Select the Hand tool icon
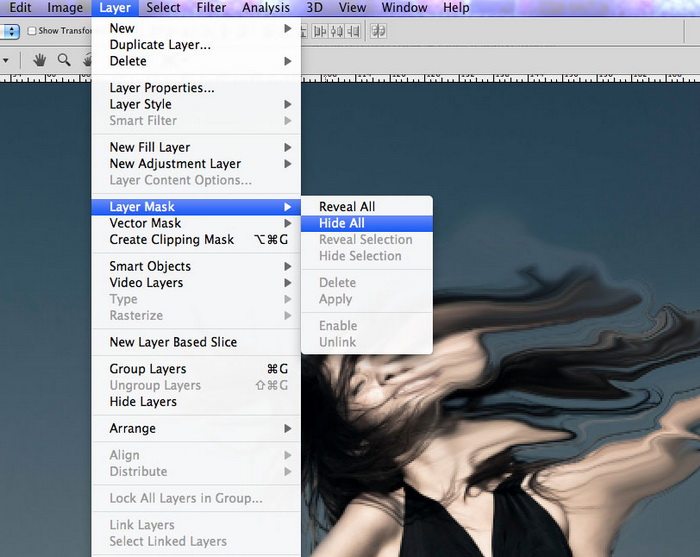Screen dimensions: 700x557 [x=39, y=60]
